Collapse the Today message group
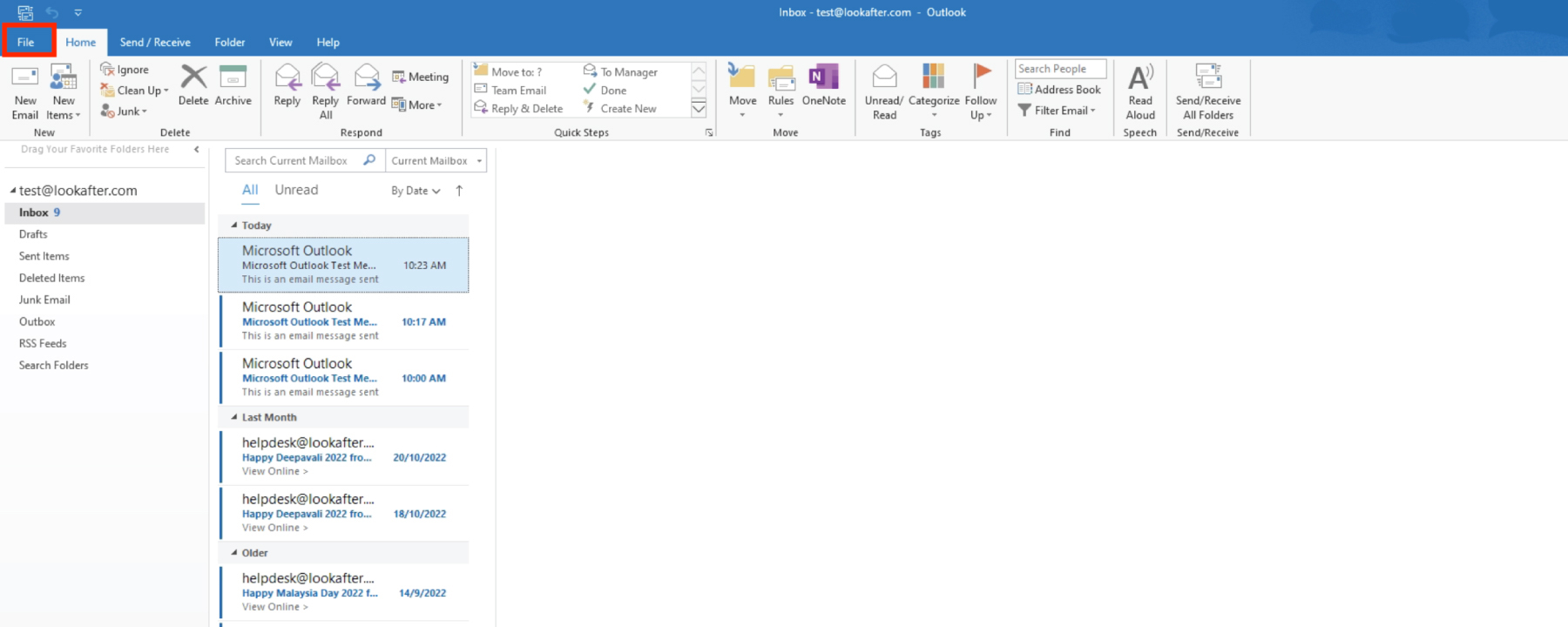The width and height of the screenshot is (1568, 627). (x=234, y=226)
